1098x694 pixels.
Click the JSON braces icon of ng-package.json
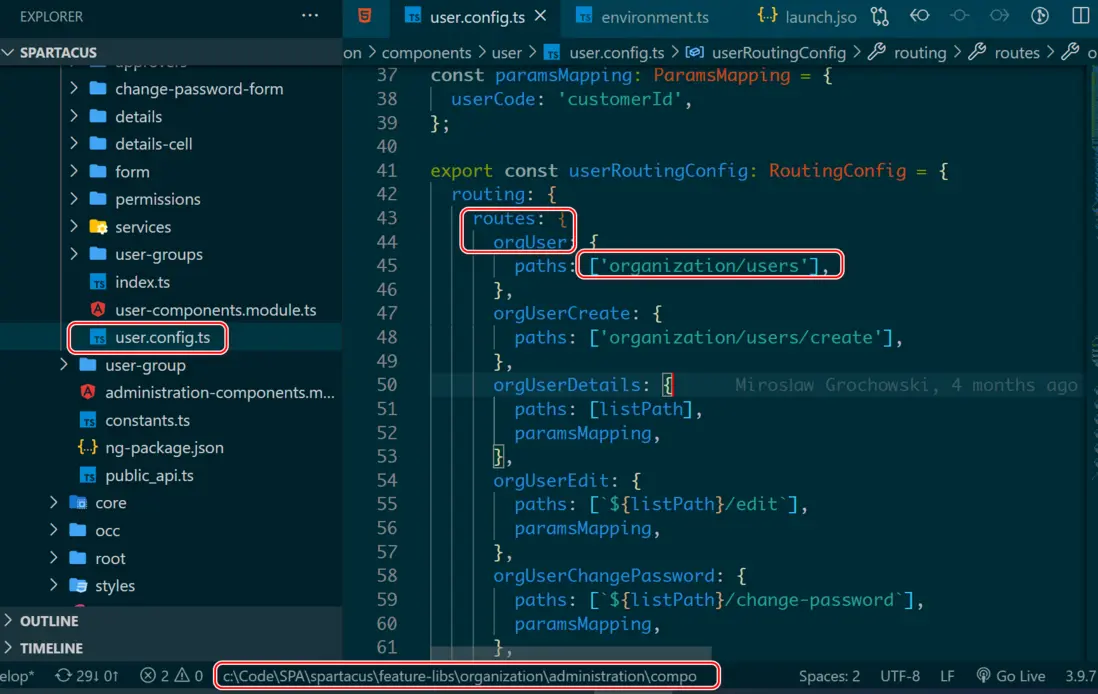(x=88, y=447)
